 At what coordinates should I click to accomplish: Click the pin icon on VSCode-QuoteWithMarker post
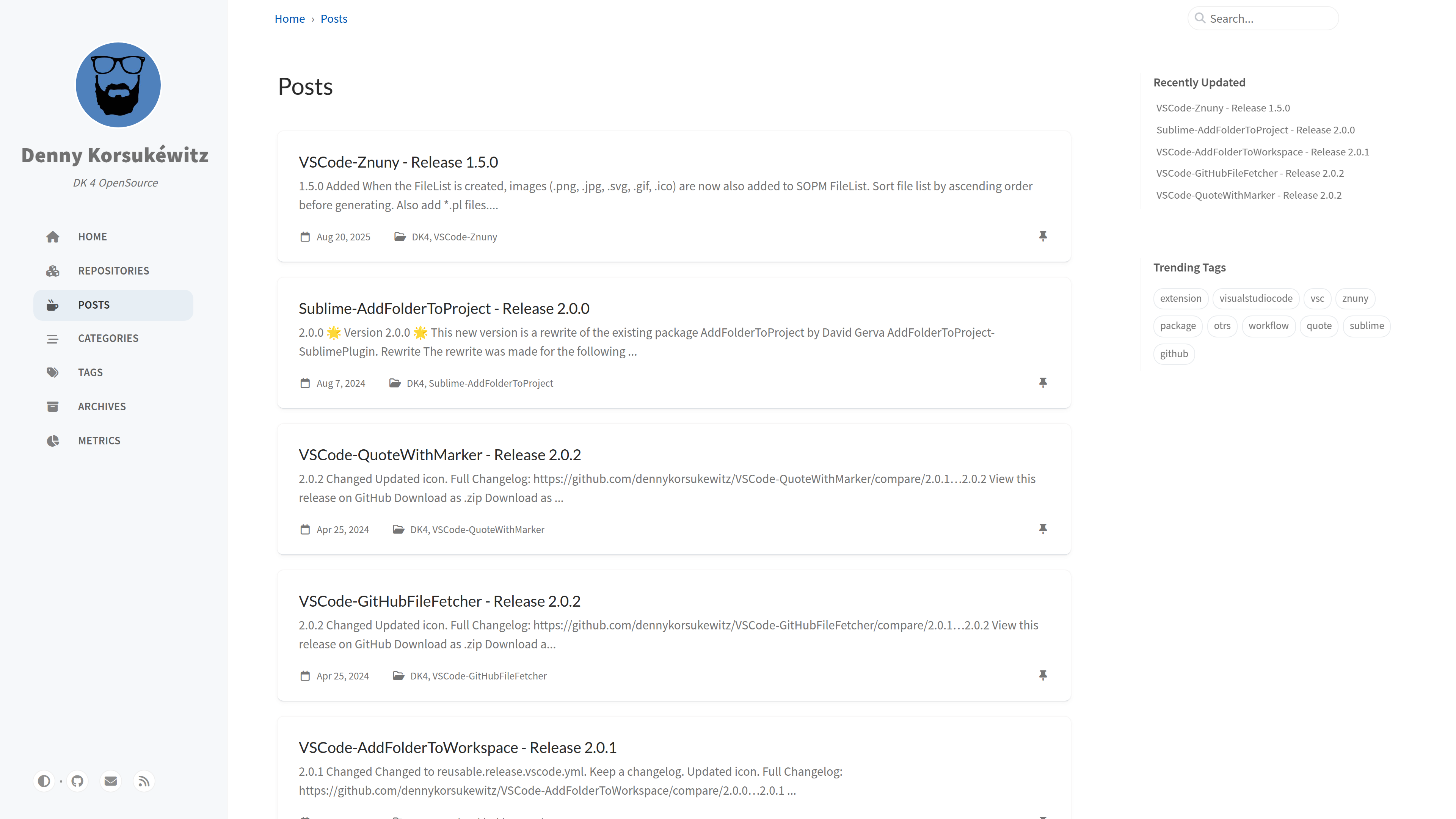[1043, 529]
